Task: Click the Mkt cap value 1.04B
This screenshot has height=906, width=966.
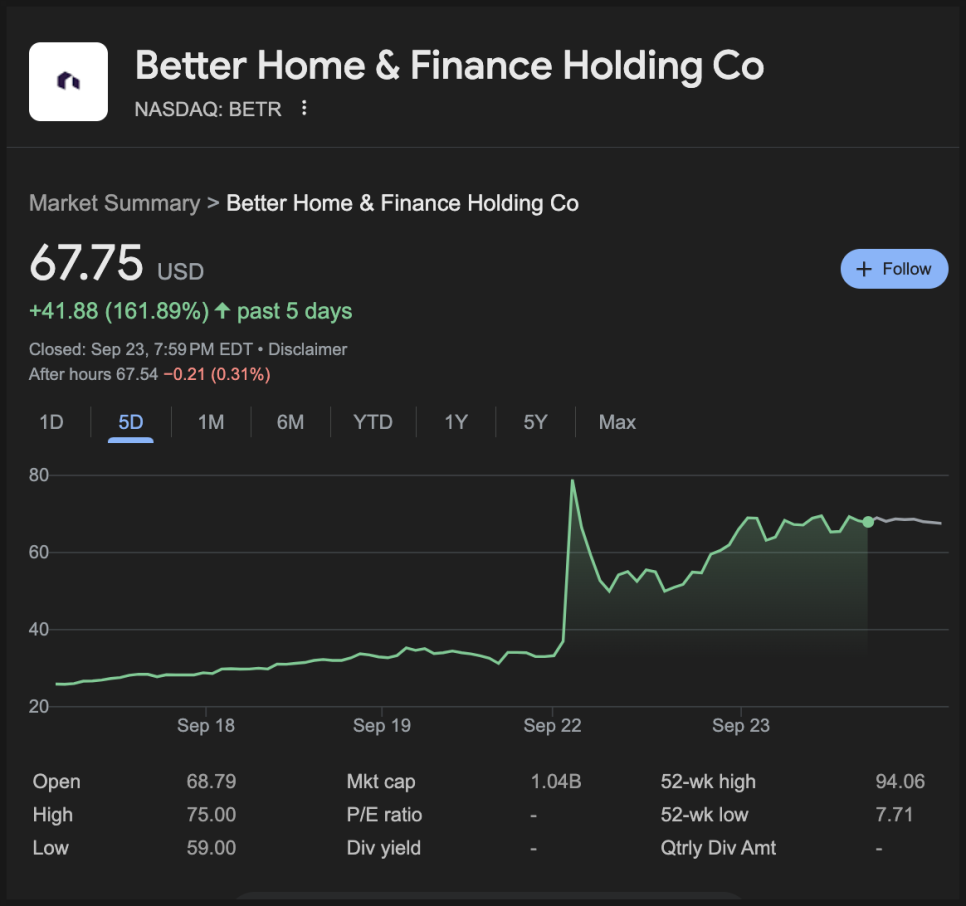Action: 556,782
